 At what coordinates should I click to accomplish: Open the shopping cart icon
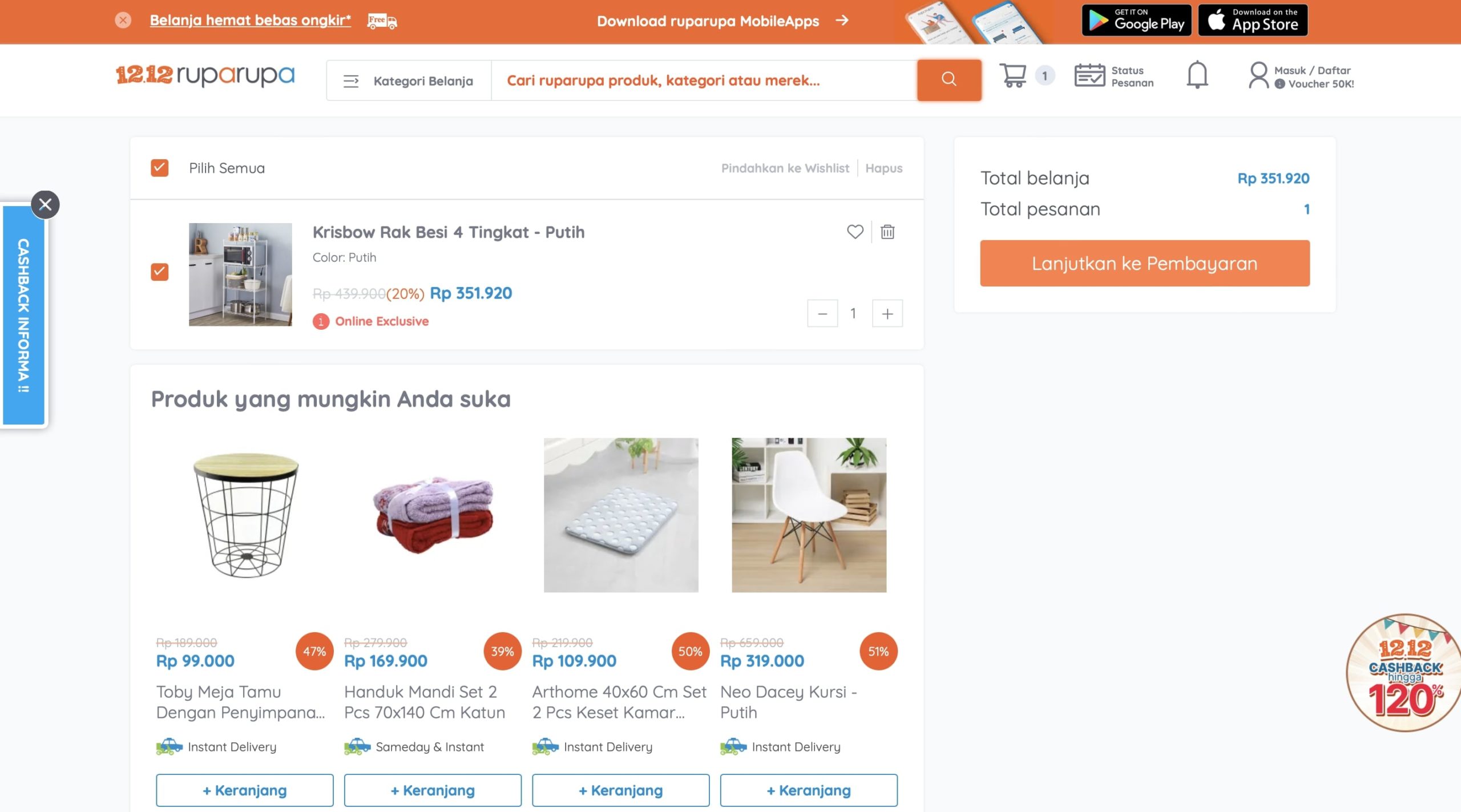[x=1013, y=76]
